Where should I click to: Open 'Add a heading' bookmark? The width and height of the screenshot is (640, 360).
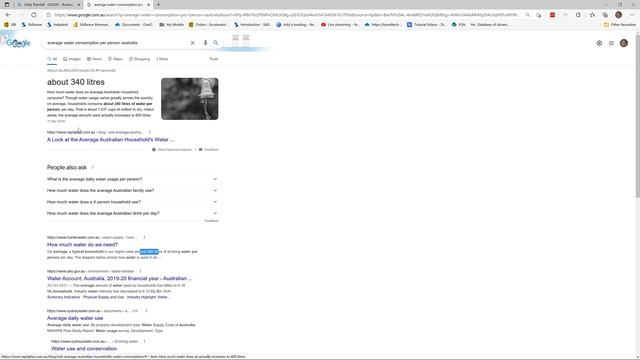point(296,24)
